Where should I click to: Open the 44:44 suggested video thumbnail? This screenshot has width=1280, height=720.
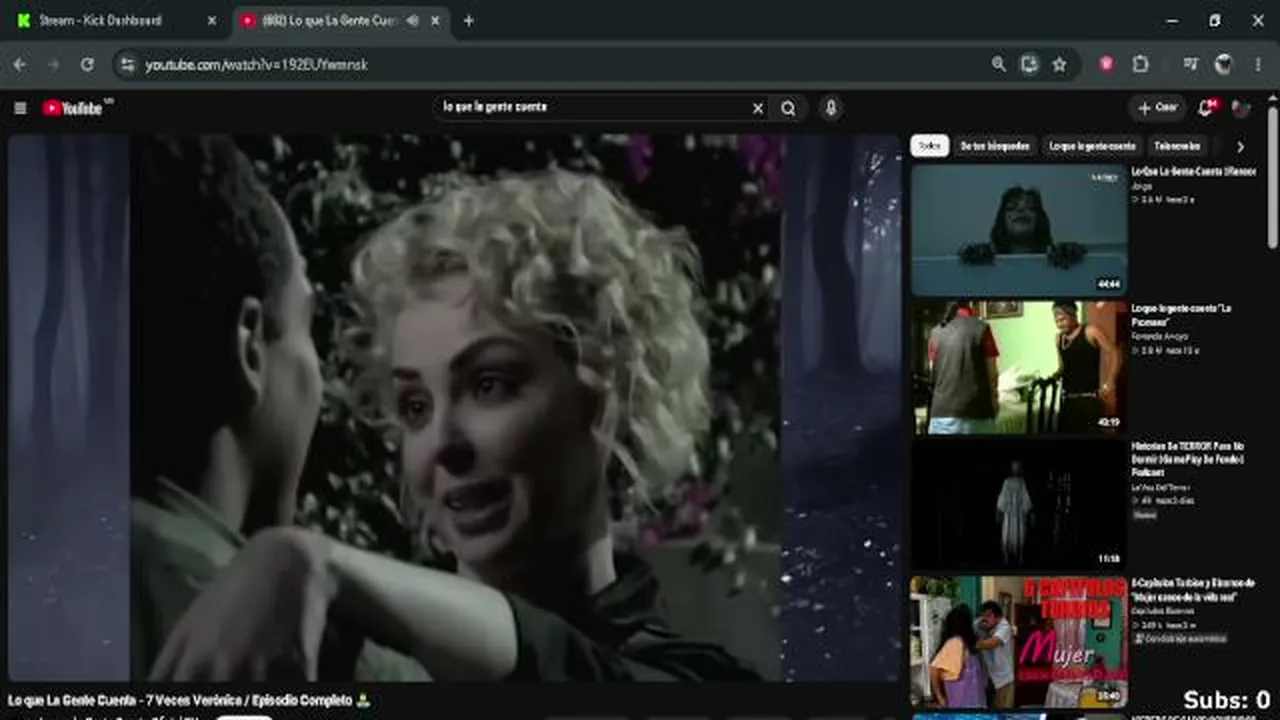tap(1019, 230)
